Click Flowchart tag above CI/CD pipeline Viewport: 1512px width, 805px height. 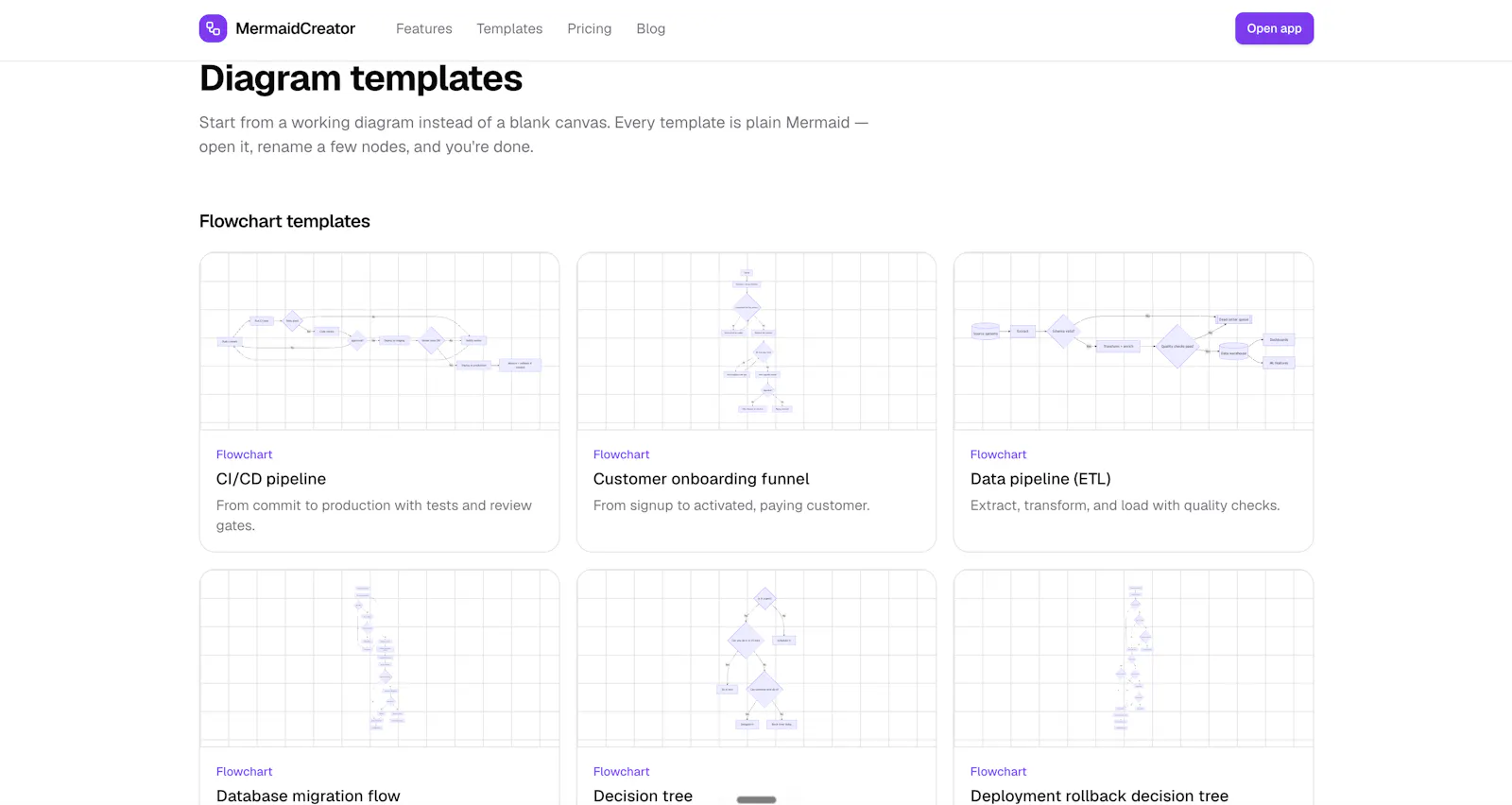[x=244, y=454]
